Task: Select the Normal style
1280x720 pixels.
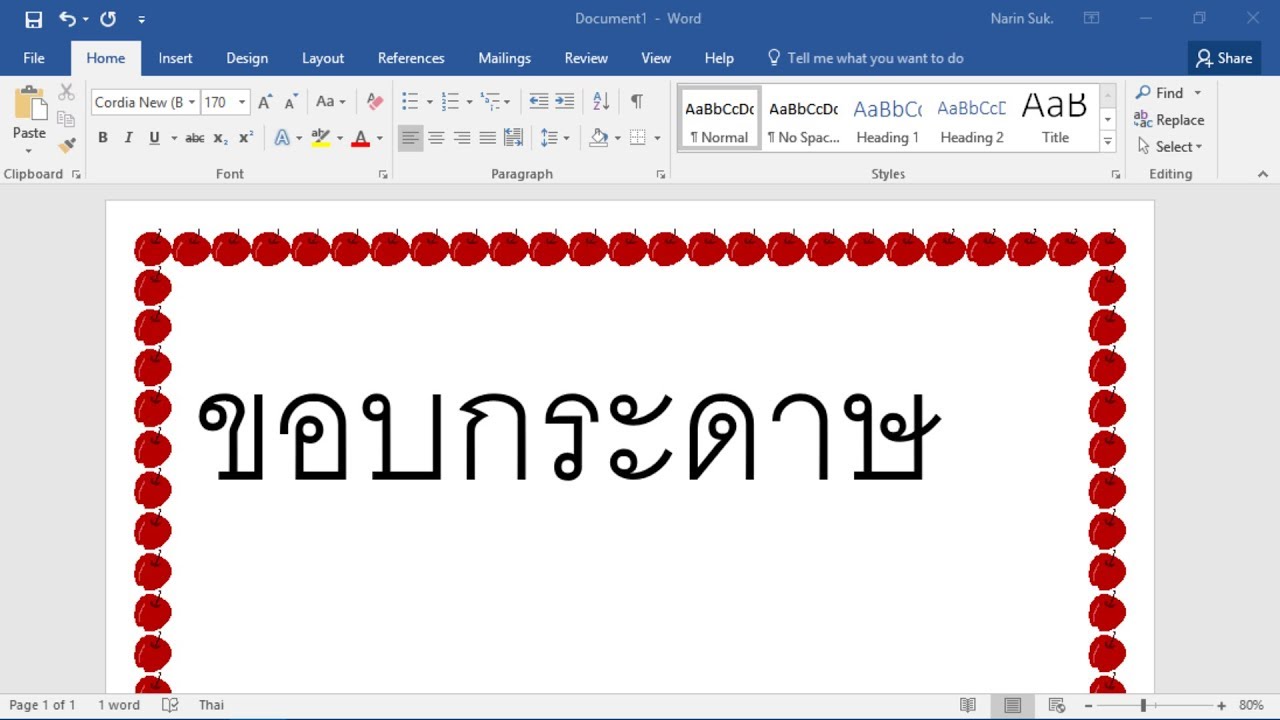Action: point(719,119)
